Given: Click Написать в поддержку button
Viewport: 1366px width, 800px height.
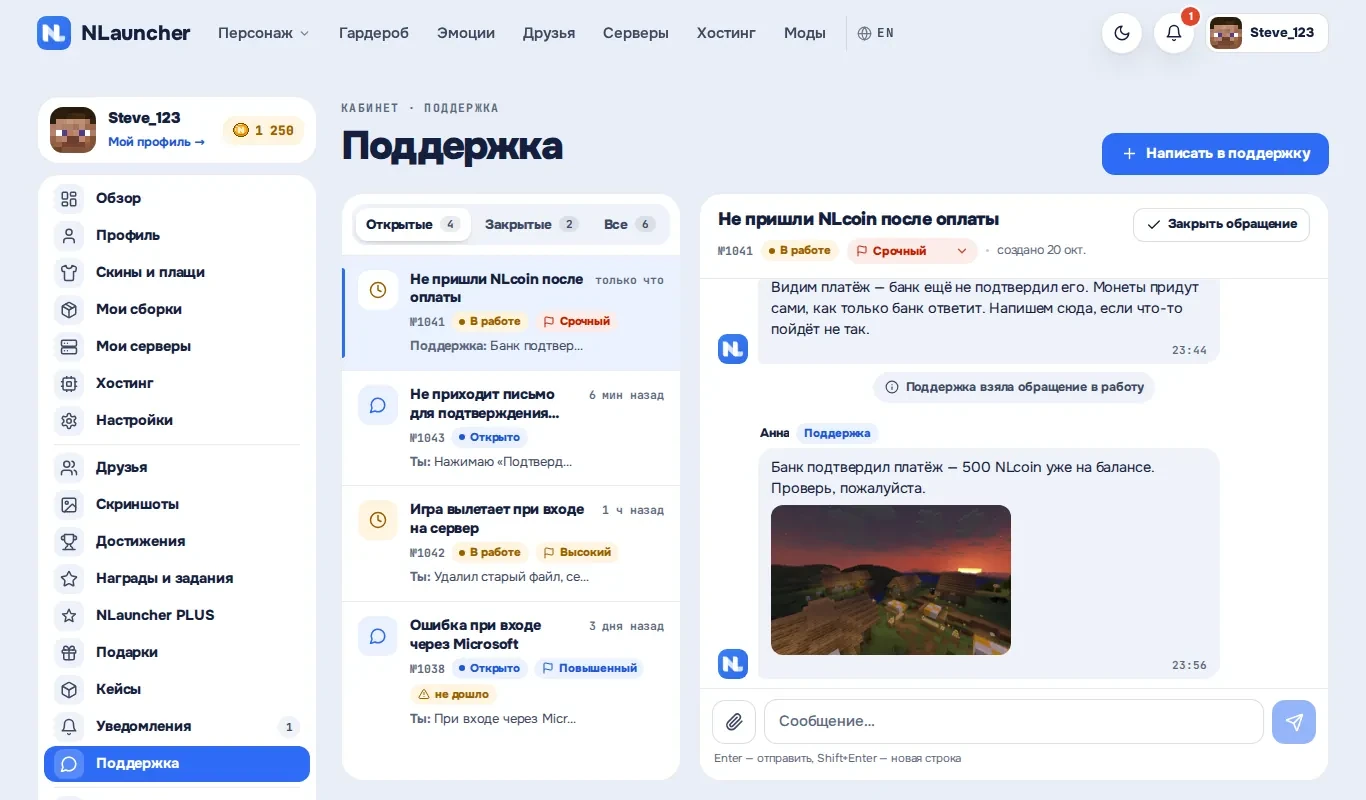Looking at the screenshot, I should [x=1215, y=154].
